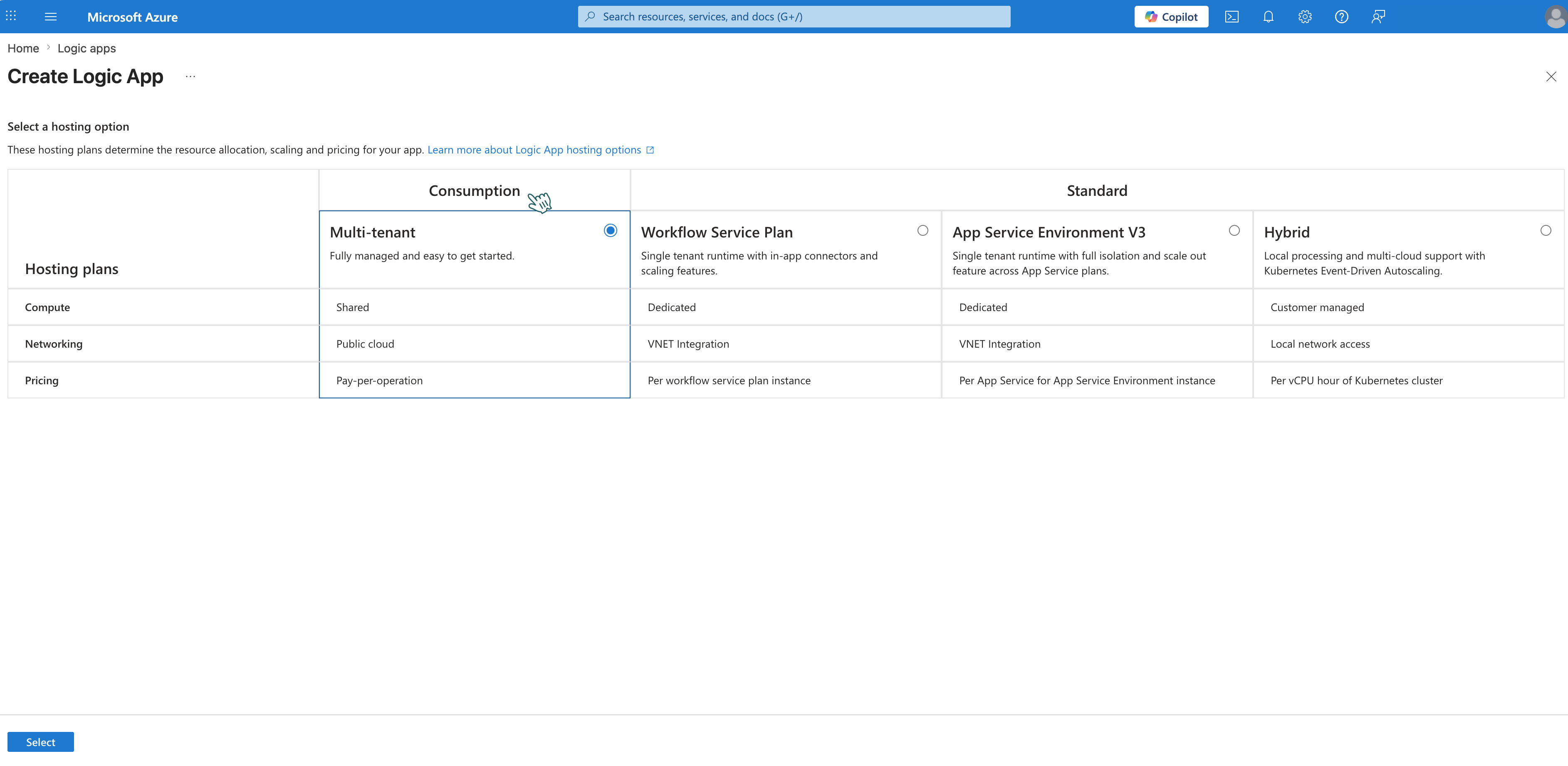Viewport: 1568px width, 766px height.
Task: Open the Azure apps grid launcher
Action: pos(11,17)
